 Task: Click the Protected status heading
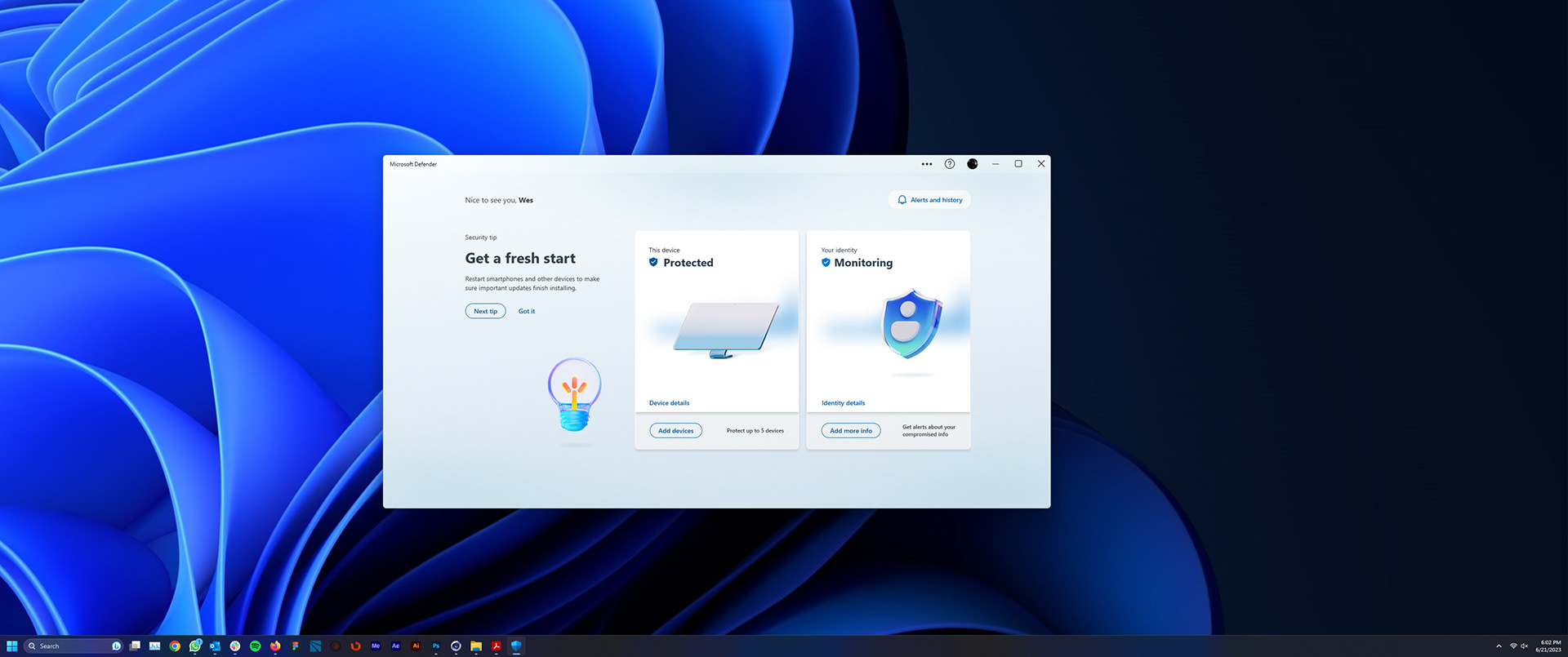click(688, 263)
